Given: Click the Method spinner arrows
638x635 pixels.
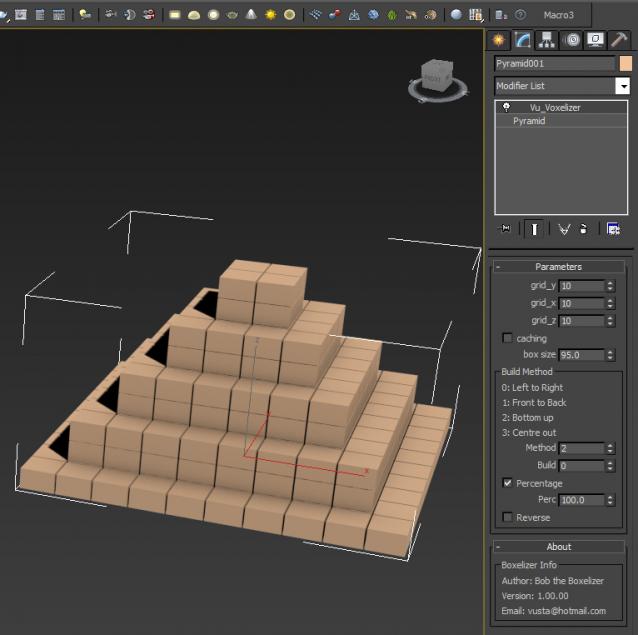Looking at the screenshot, I should [610, 448].
